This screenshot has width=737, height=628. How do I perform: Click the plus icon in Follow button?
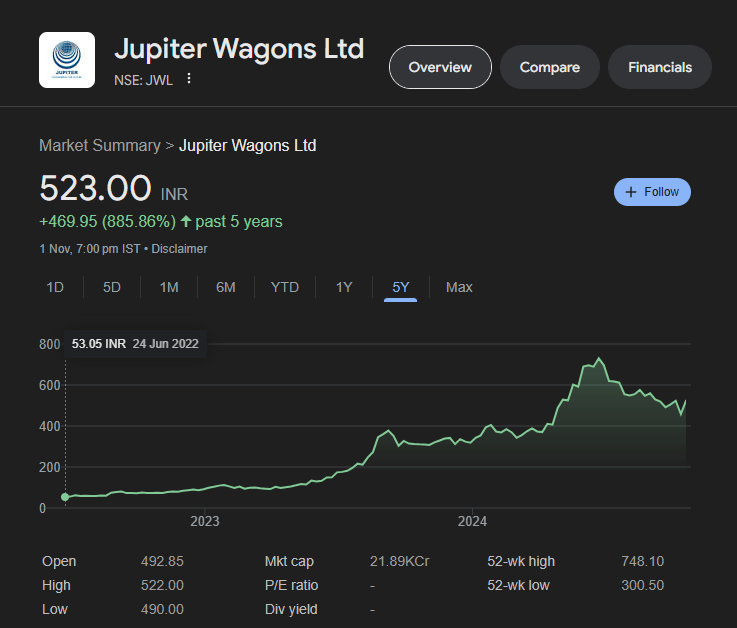pyautogui.click(x=631, y=192)
